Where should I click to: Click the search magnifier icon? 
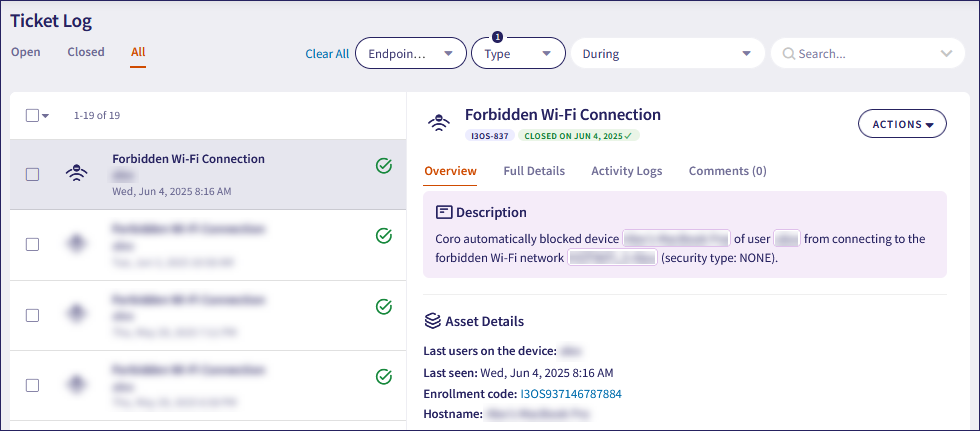point(789,54)
